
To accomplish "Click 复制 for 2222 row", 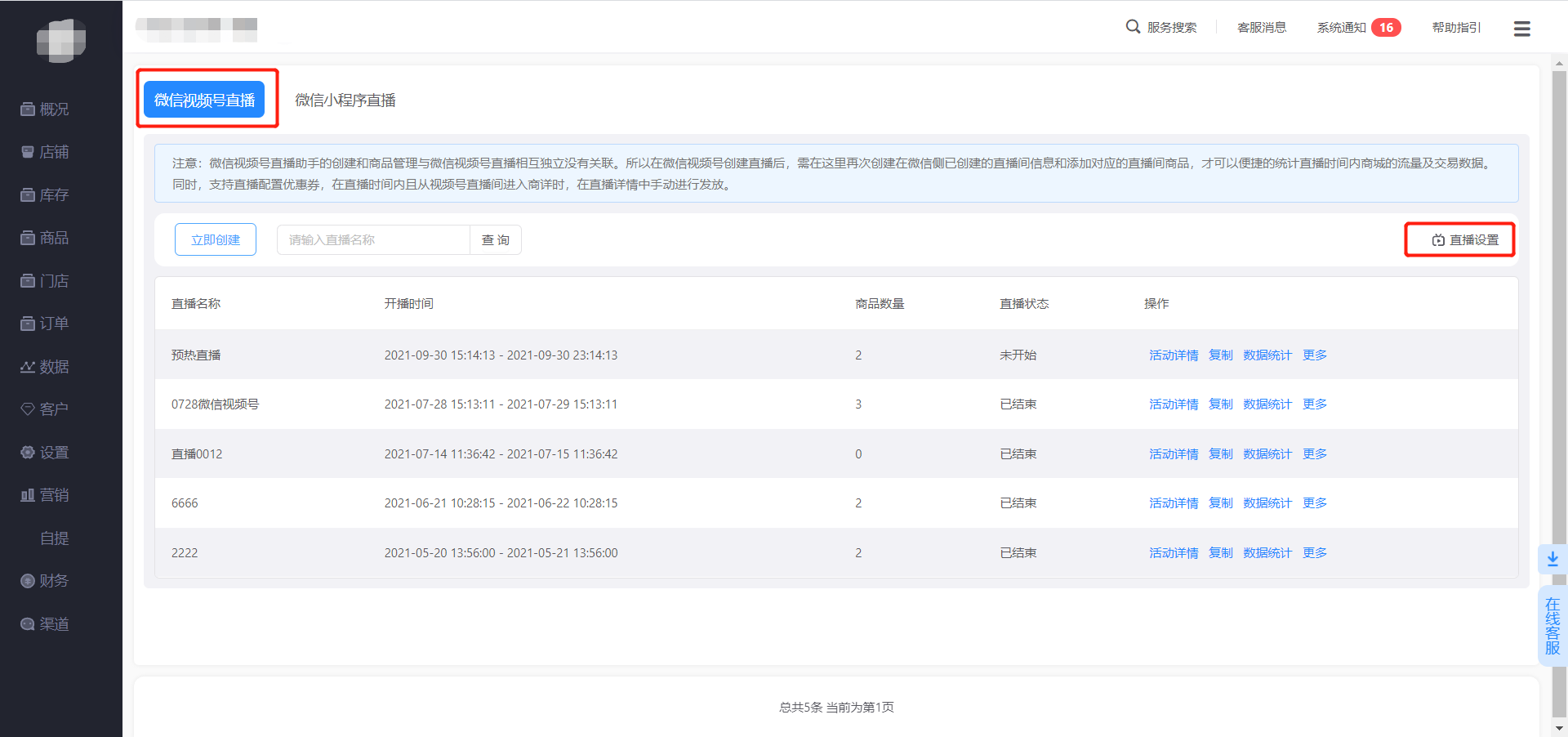I will pos(1221,553).
